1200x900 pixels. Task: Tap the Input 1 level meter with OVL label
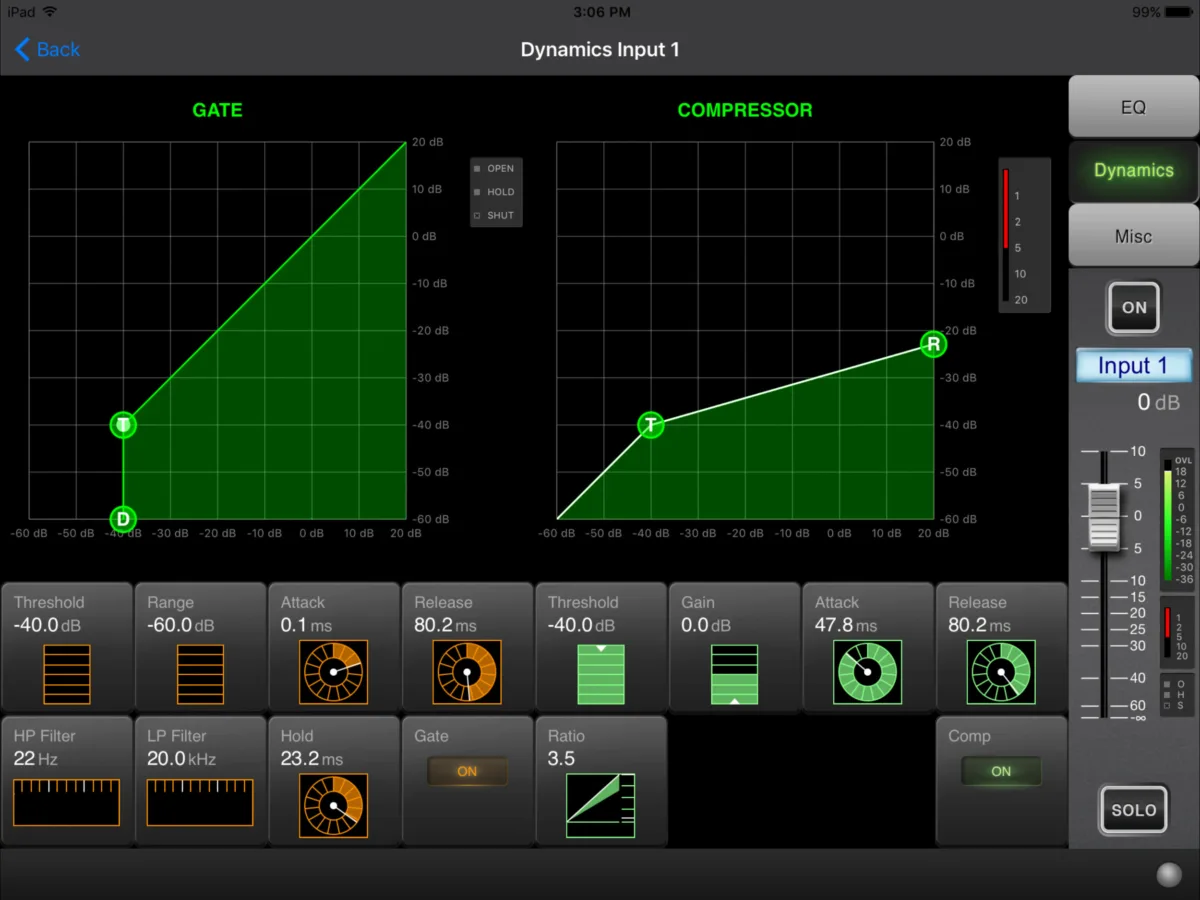pos(1177,519)
